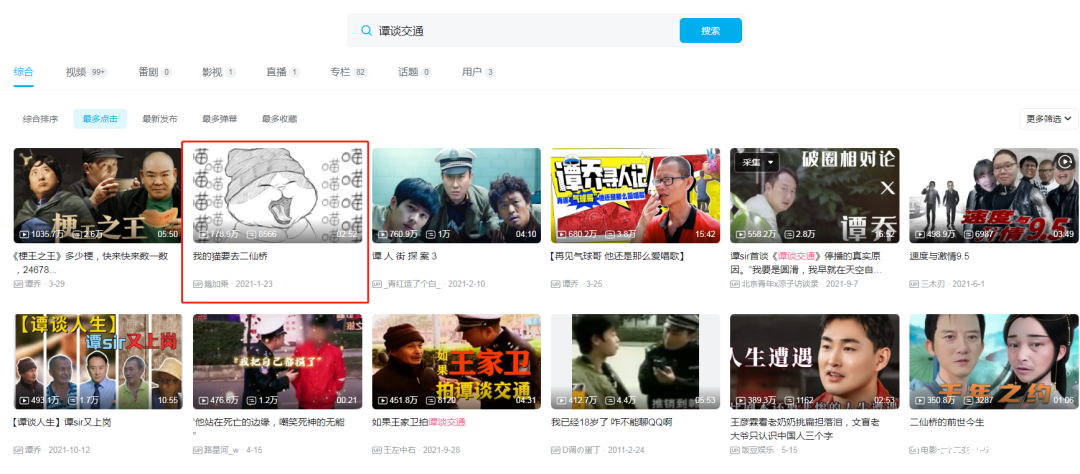The image size is (1080, 474).
Task: Expand the 更多筛选 filter dropdown
Action: [1048, 118]
